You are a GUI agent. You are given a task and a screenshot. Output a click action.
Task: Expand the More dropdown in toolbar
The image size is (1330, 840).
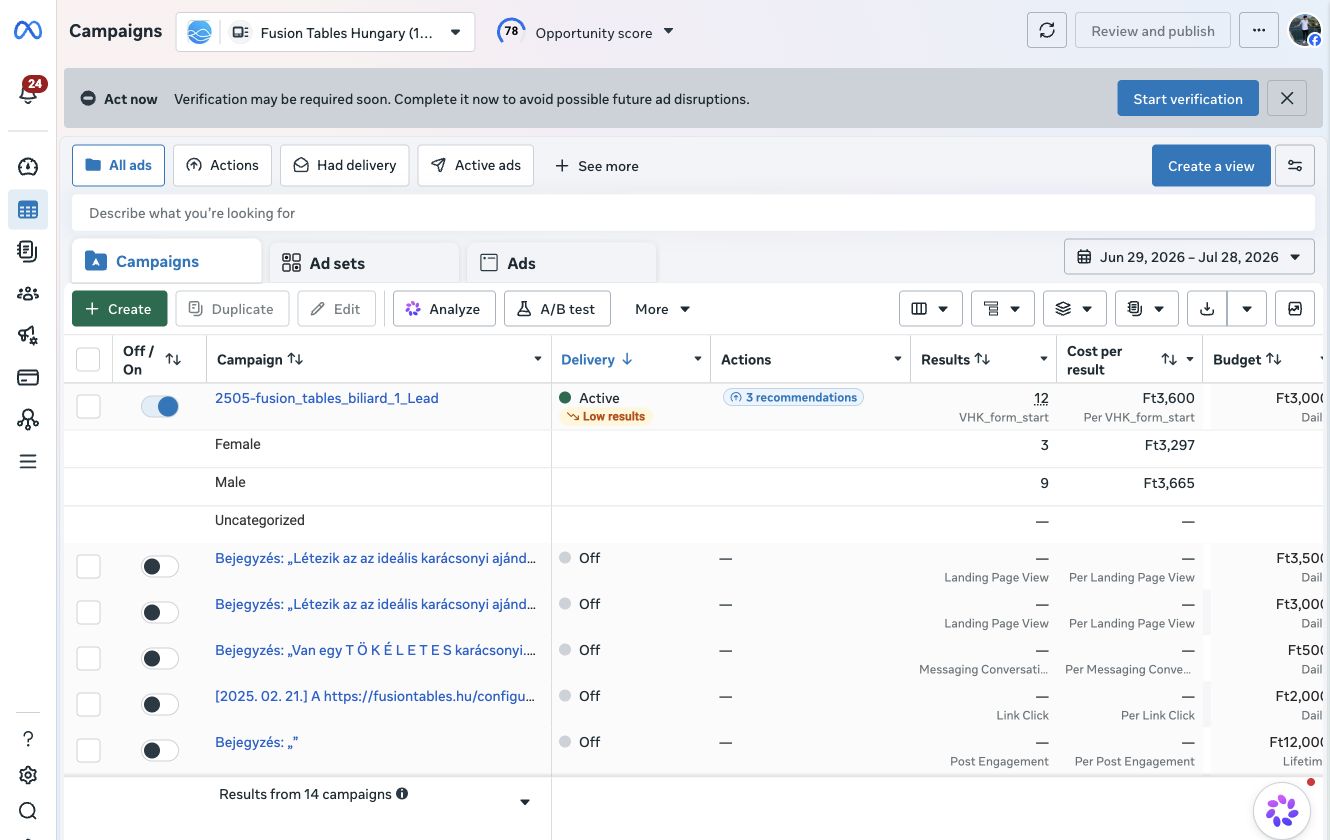[662, 309]
